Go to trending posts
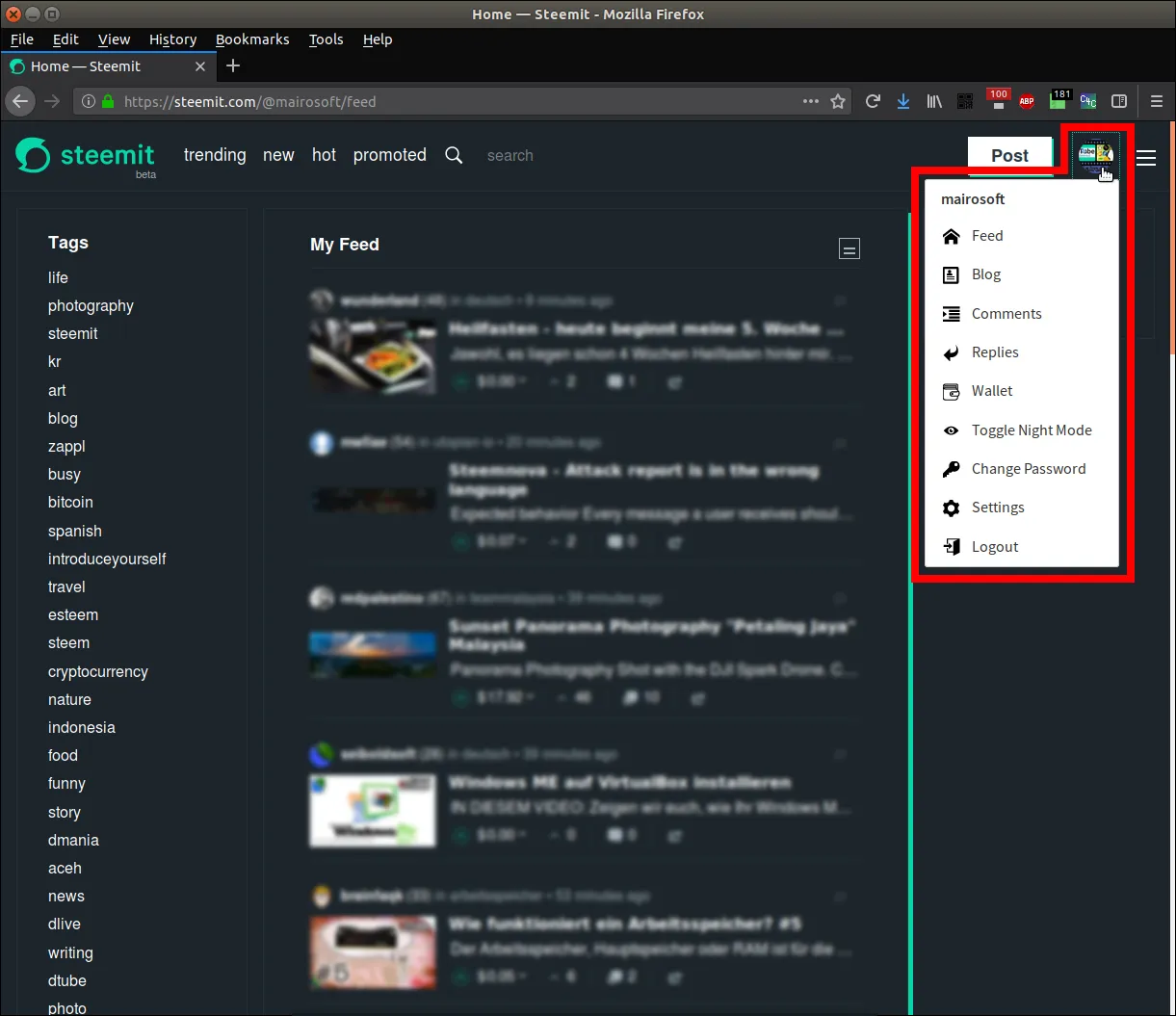This screenshot has width=1176, height=1016. (x=215, y=155)
